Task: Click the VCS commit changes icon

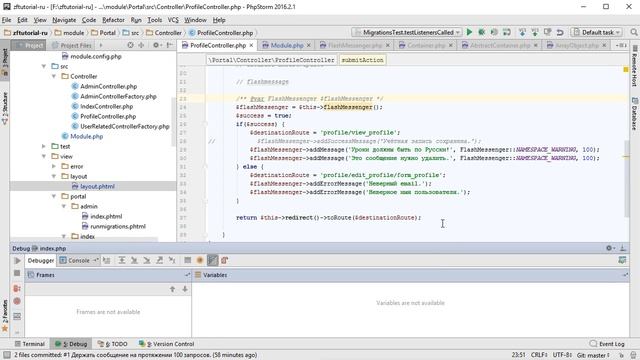Action: pyautogui.click(x=535, y=32)
